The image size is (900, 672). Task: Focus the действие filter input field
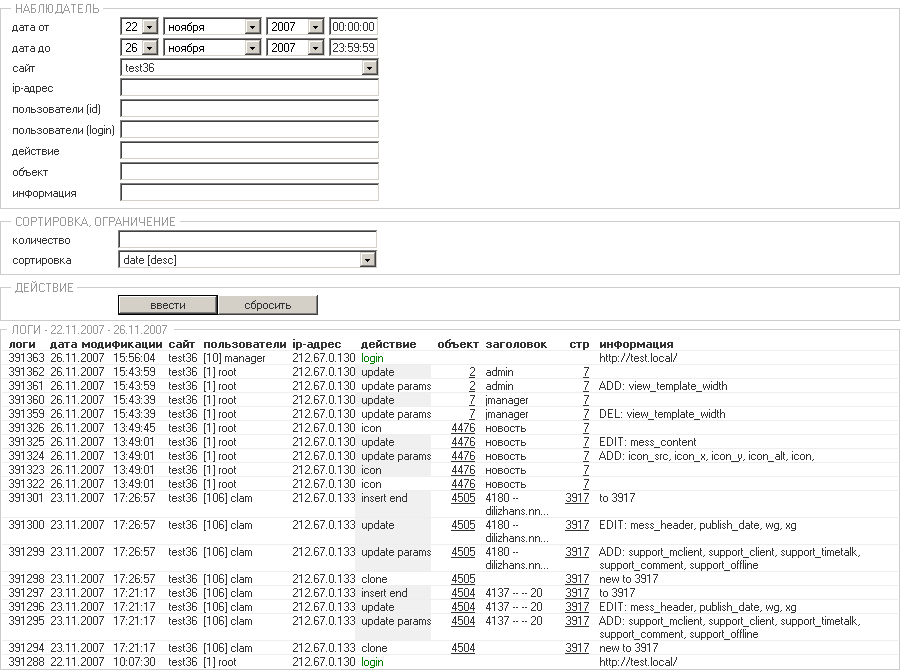tap(250, 151)
